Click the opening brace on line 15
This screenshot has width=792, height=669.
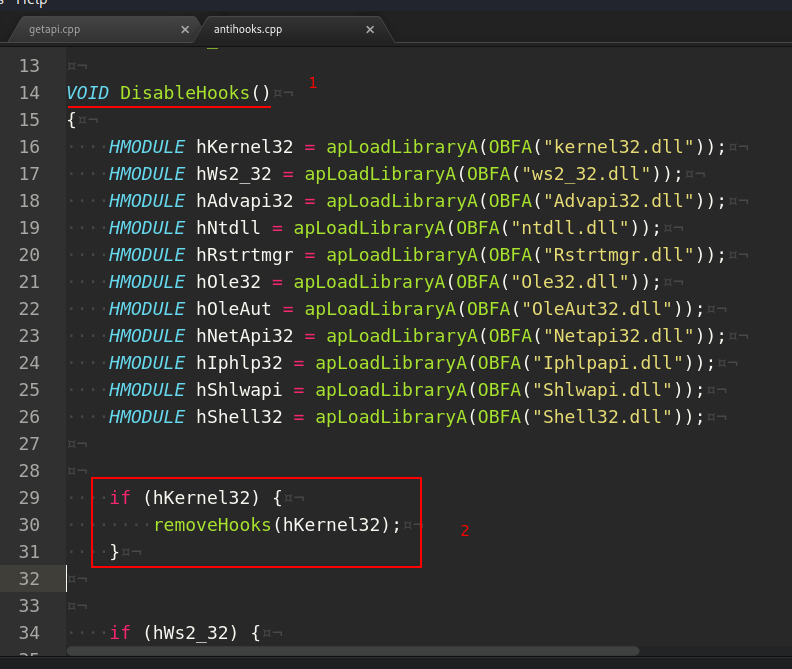click(x=71, y=120)
